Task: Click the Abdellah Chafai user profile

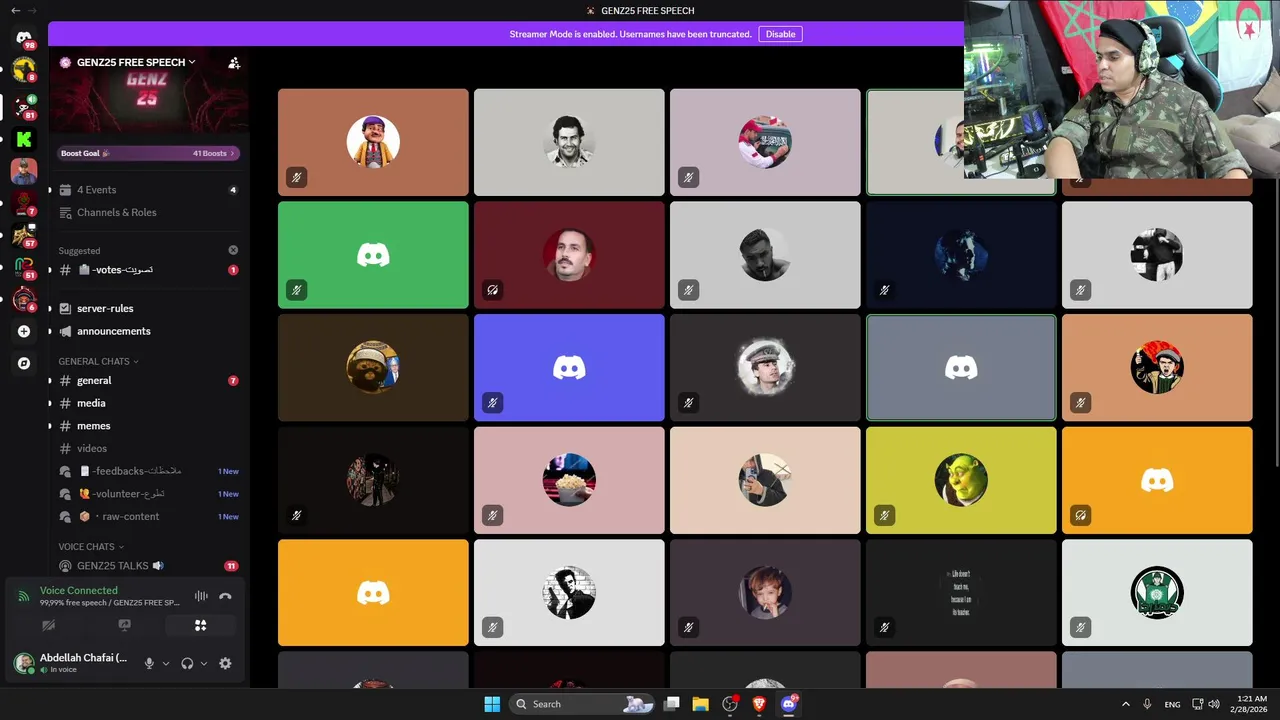Action: pos(71,663)
